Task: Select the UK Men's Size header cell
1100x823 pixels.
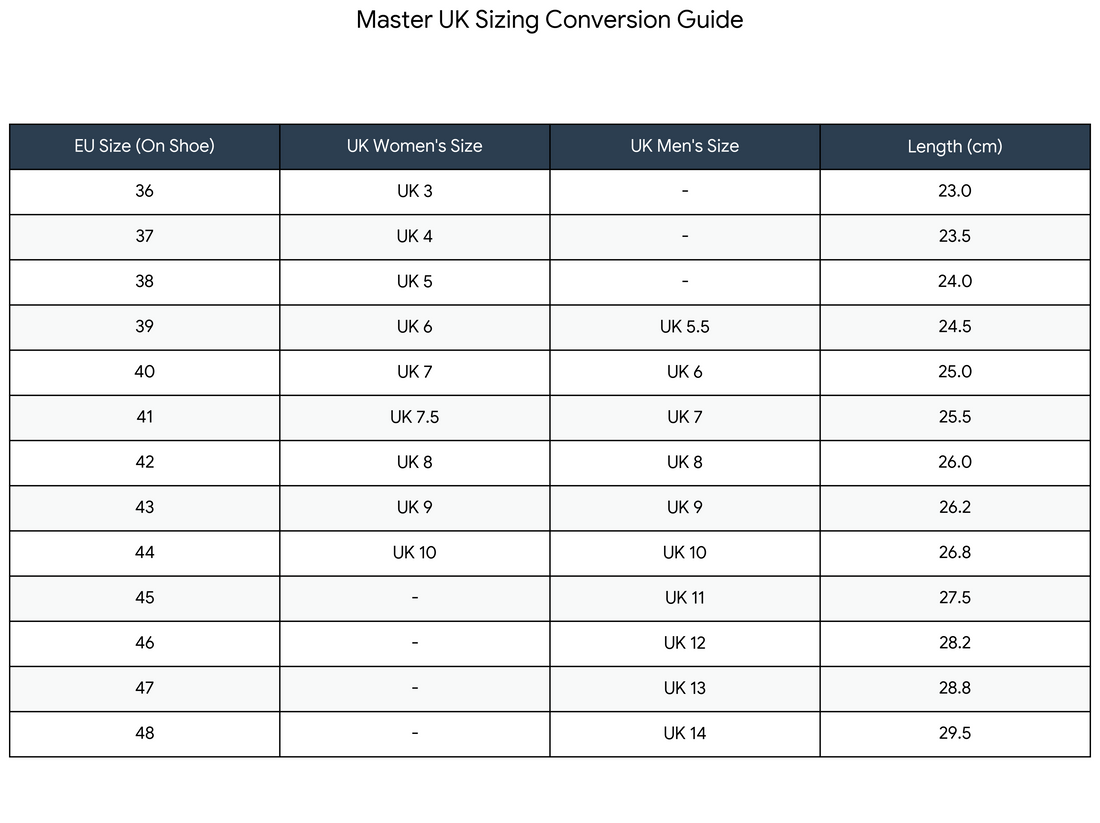Action: [685, 147]
